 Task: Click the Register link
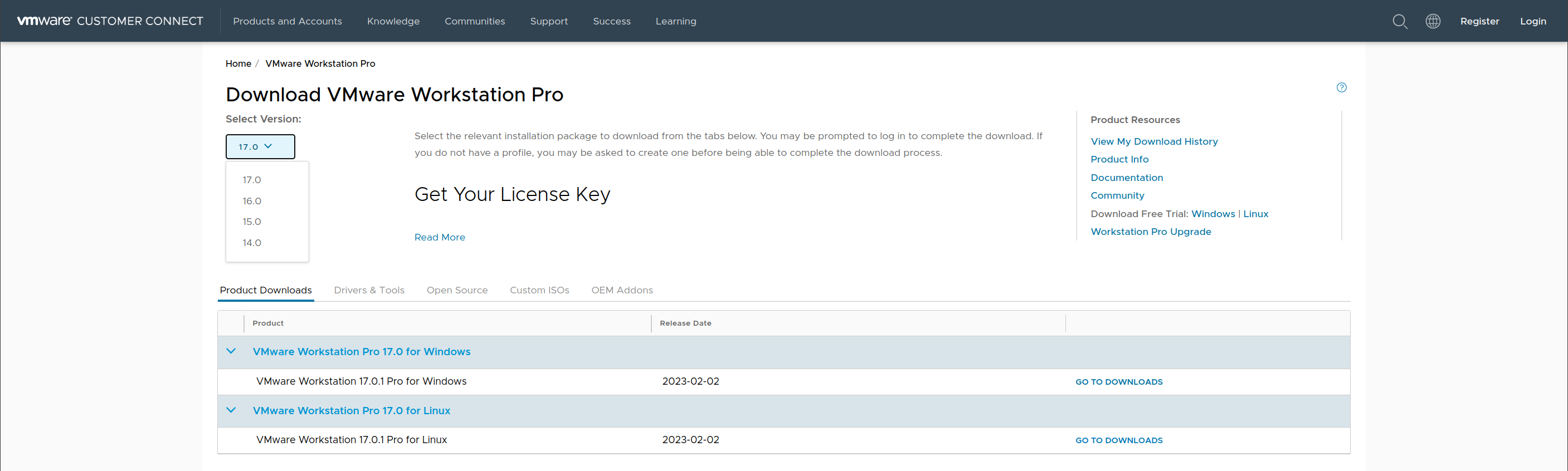[x=1480, y=21]
